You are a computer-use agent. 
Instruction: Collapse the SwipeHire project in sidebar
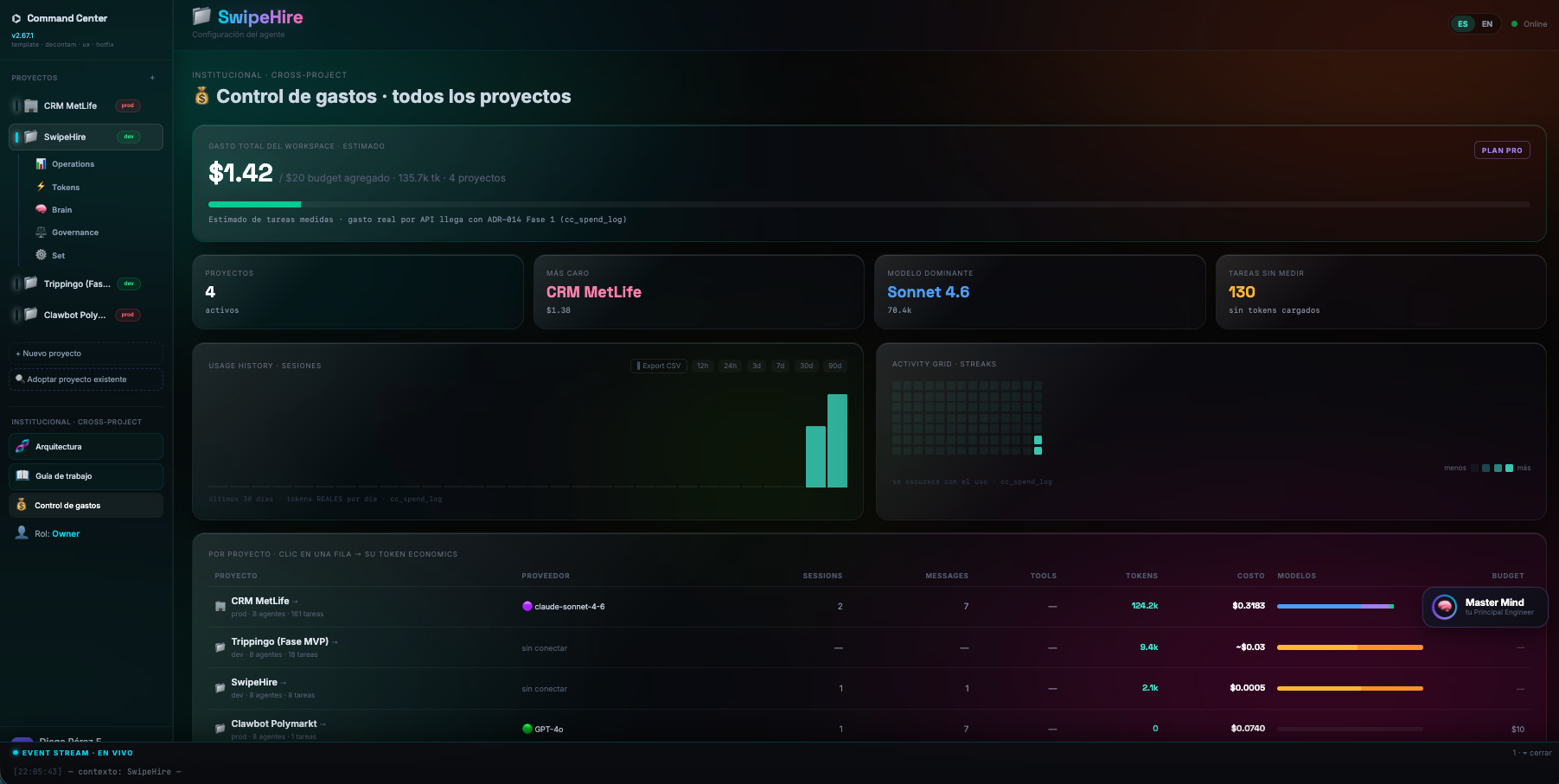16,137
